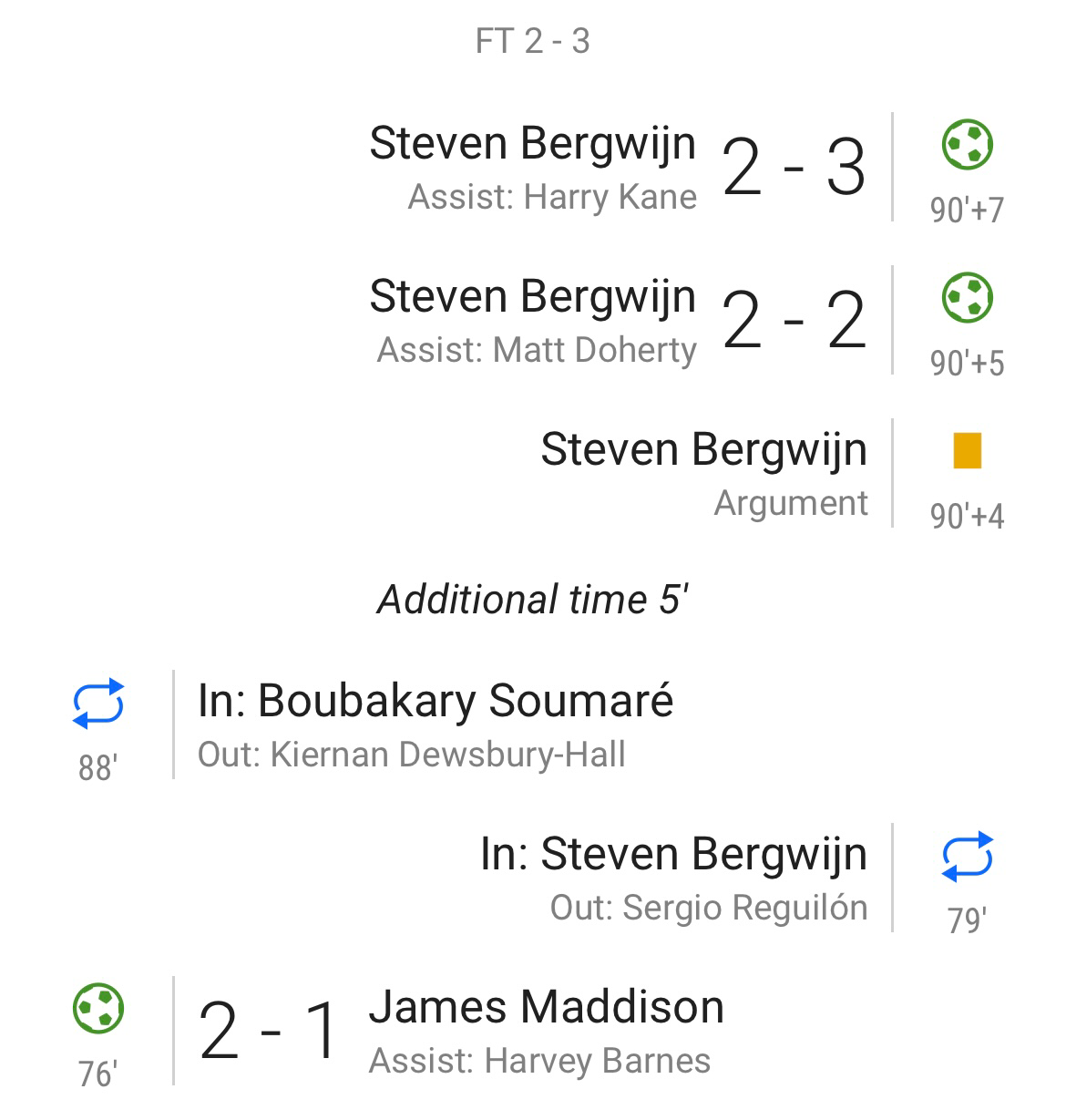Click the 2 - 1 score text
The width and height of the screenshot is (1066, 1120).
270,1032
